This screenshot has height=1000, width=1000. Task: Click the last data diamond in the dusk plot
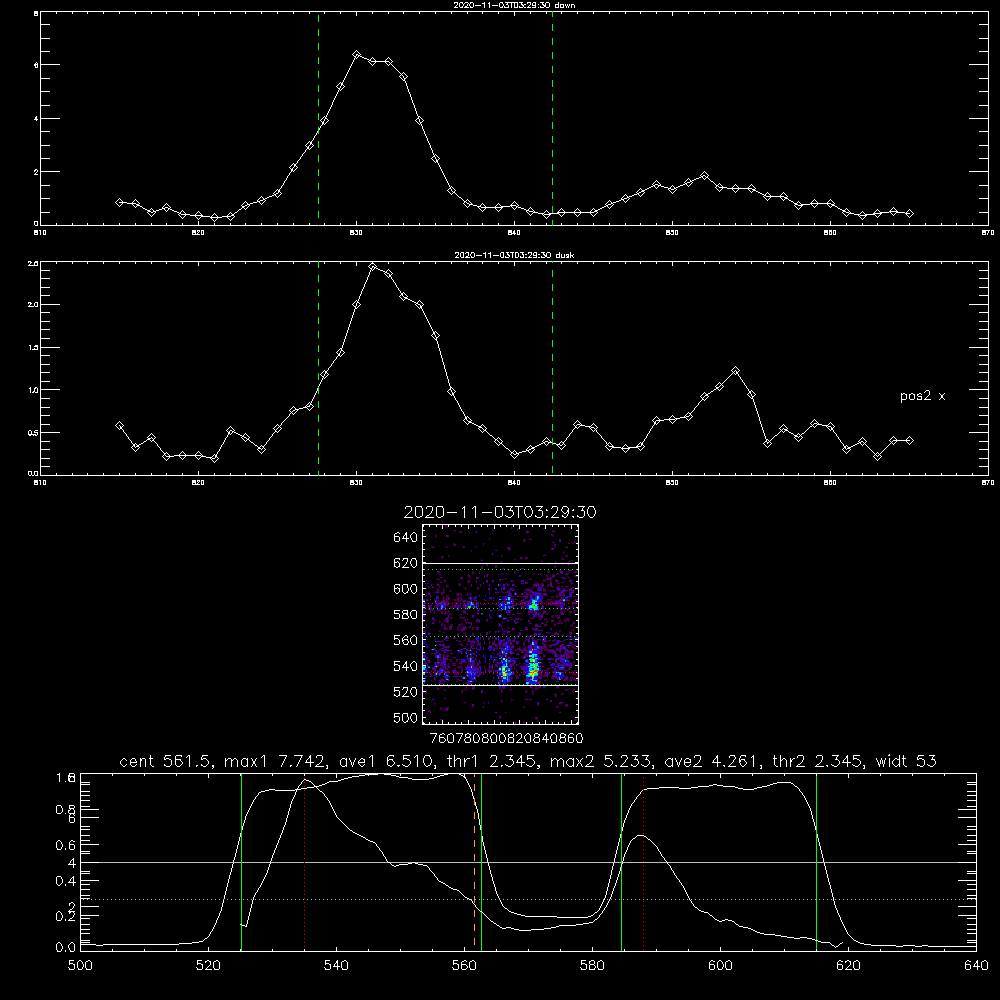(909, 441)
